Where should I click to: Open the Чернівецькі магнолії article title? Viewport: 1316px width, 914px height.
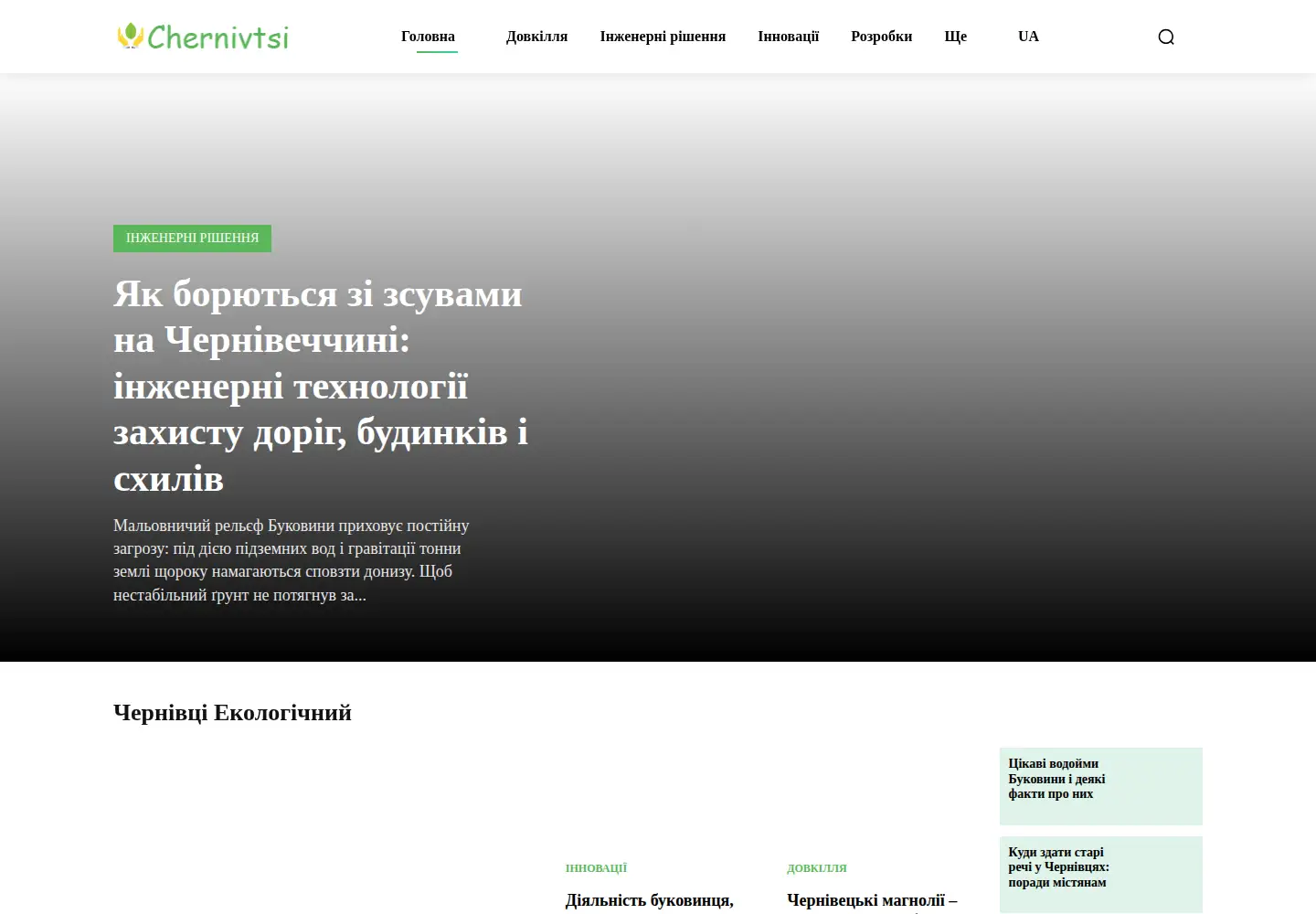click(x=872, y=901)
